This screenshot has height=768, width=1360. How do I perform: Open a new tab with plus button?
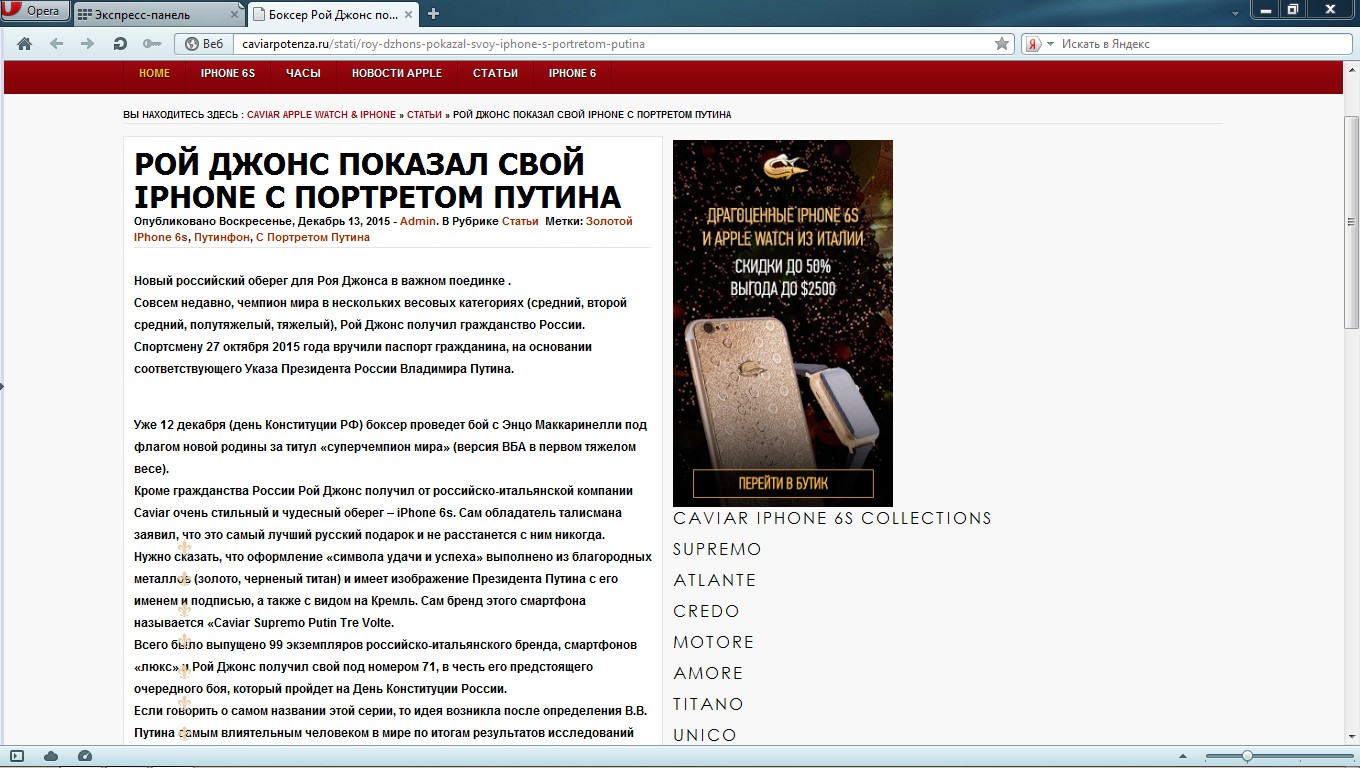coord(434,14)
